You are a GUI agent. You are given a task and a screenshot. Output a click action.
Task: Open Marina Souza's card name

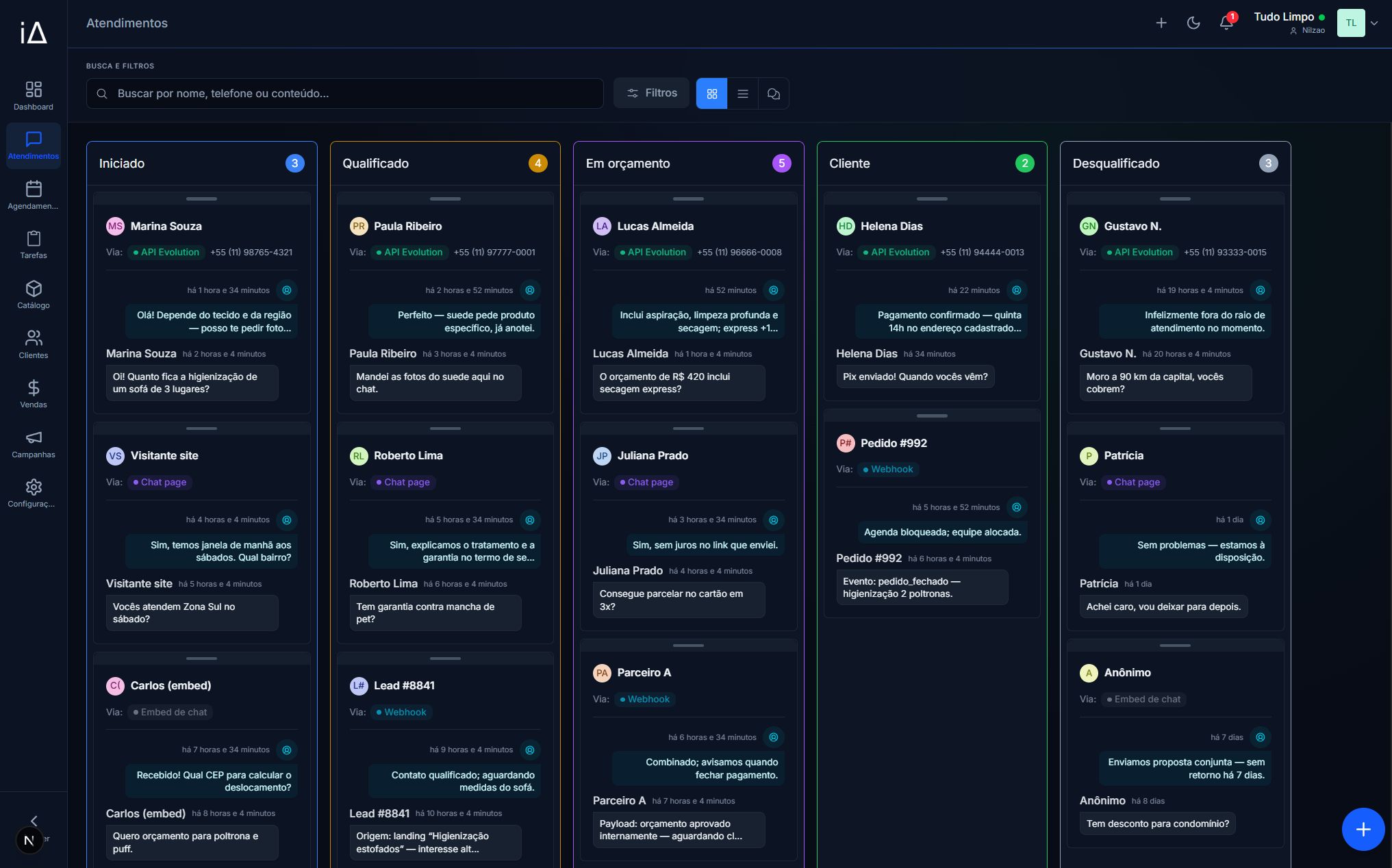166,226
